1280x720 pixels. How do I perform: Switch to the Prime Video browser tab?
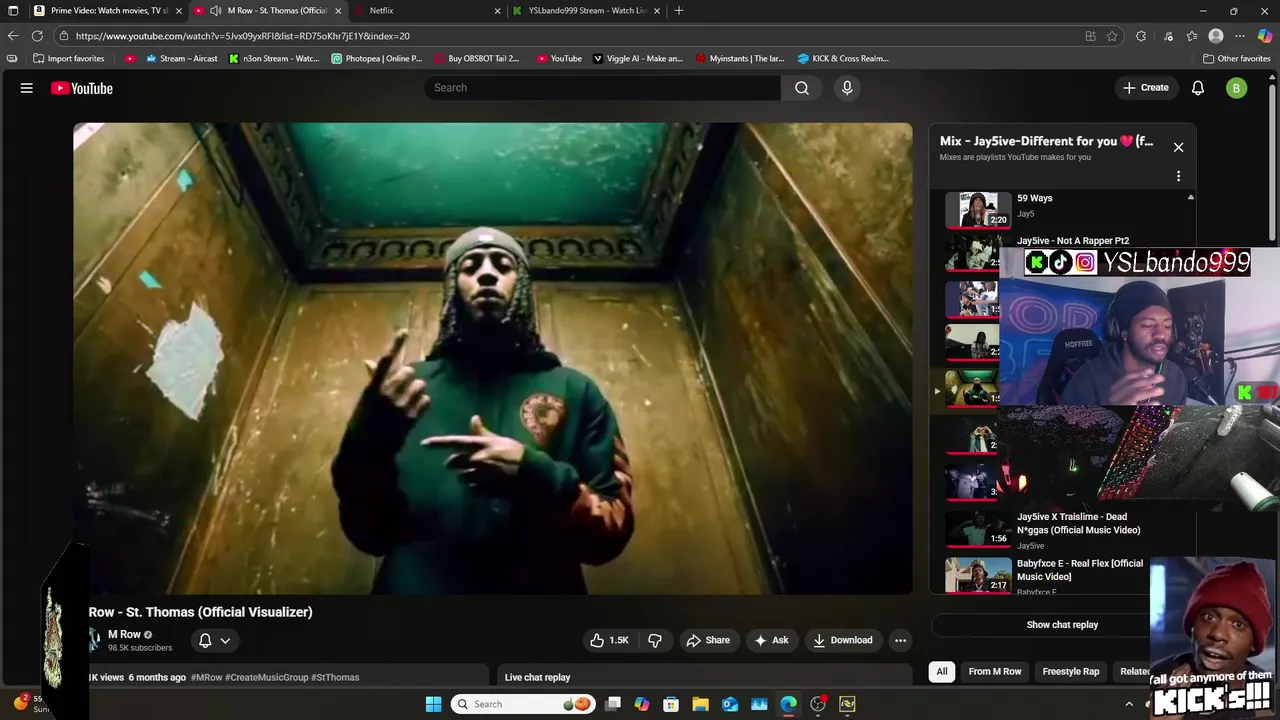point(107,11)
